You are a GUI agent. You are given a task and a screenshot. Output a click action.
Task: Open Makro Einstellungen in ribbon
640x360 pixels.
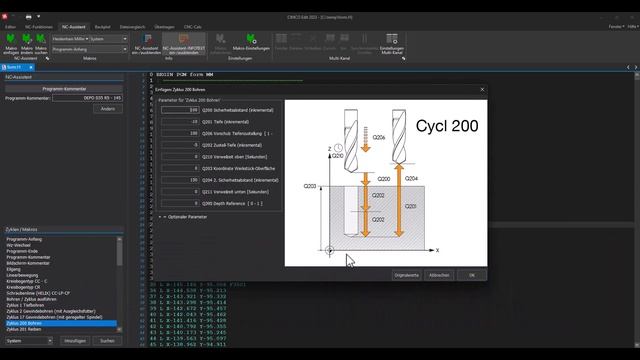click(251, 42)
